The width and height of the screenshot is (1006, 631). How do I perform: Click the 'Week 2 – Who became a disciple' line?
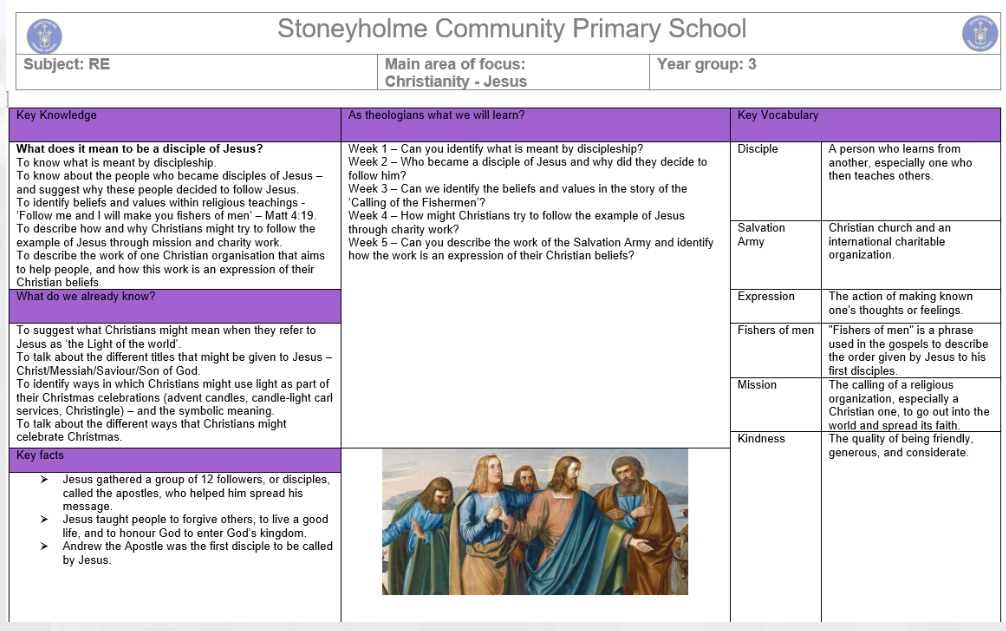click(x=527, y=169)
